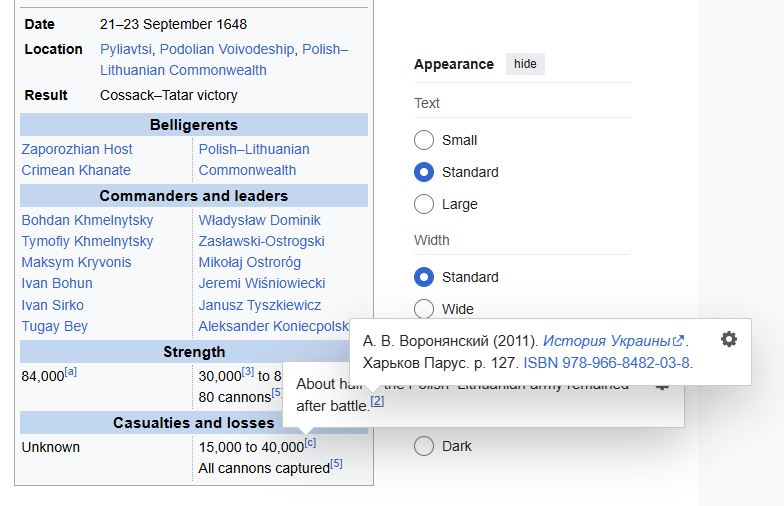Screen dimensions: 784x506
Task: Click footnote [a] beside 84,000
Action: coord(70,372)
